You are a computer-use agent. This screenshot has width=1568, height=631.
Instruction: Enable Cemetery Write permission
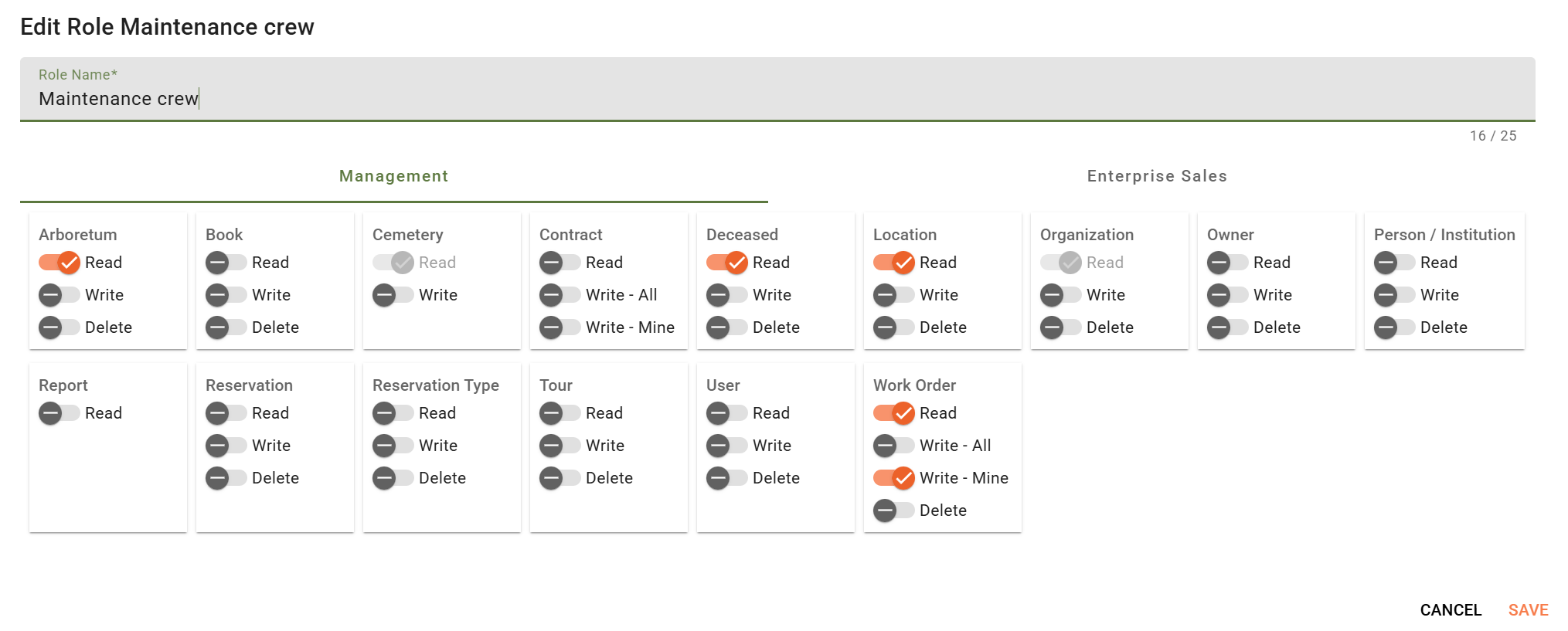(393, 295)
